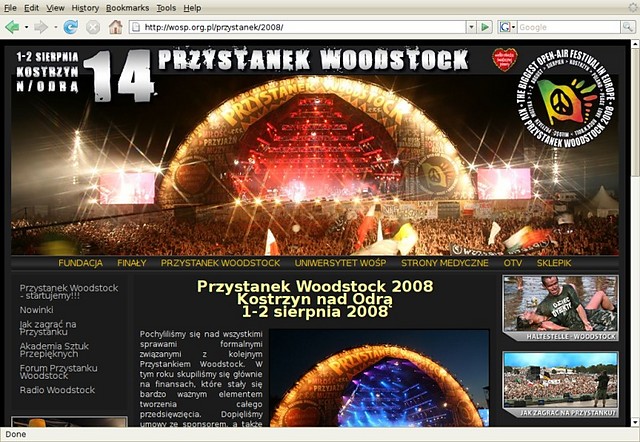Image resolution: width=640 pixels, height=442 pixels.
Task: Click the 'Jak zagrać na Przystanku?' thumbnail
Action: [560, 384]
